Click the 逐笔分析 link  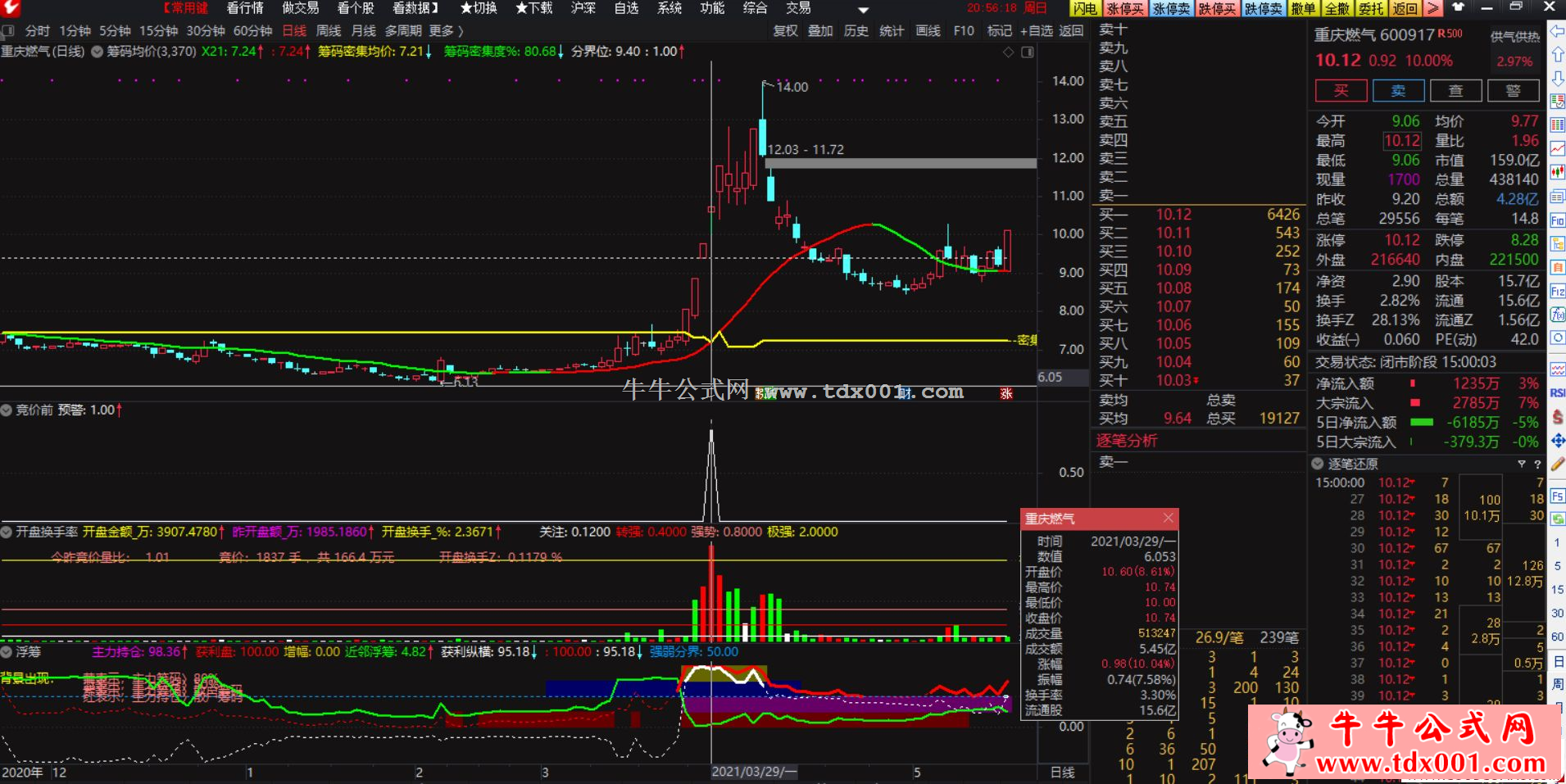click(x=1127, y=441)
